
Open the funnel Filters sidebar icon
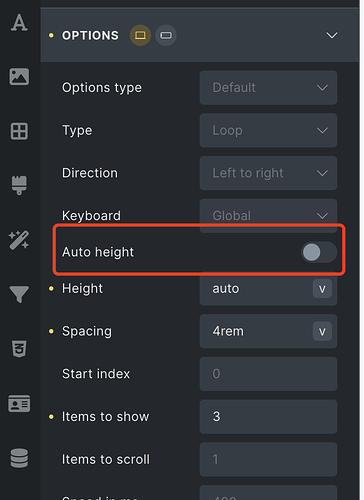19,294
